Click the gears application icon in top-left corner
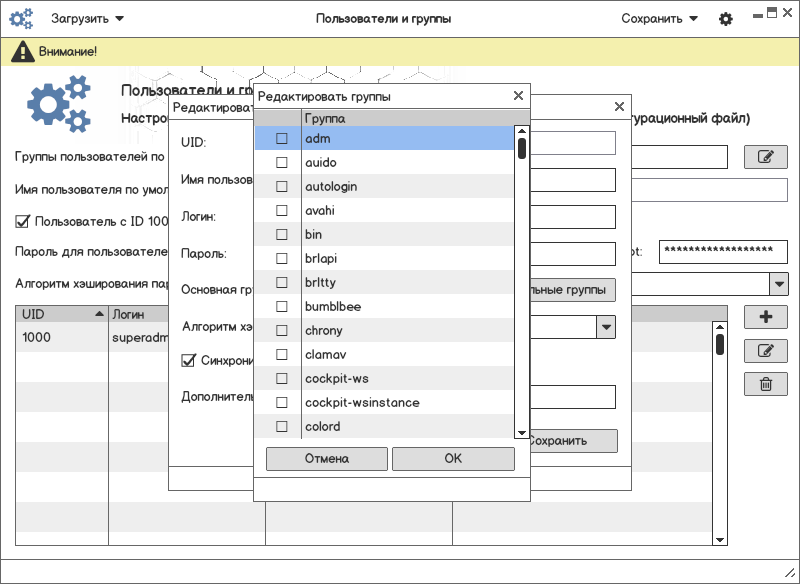This screenshot has width=800, height=584. pyautogui.click(x=22, y=19)
